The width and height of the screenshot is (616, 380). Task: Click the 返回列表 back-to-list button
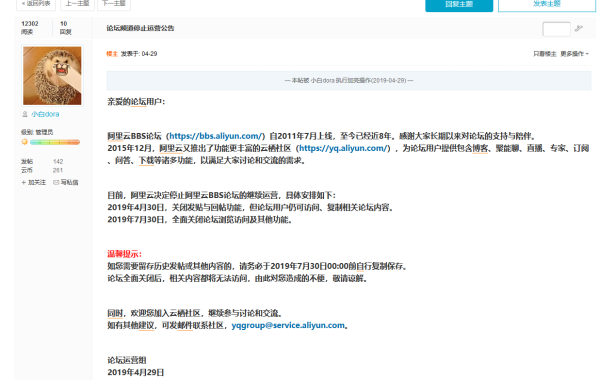pos(36,4)
